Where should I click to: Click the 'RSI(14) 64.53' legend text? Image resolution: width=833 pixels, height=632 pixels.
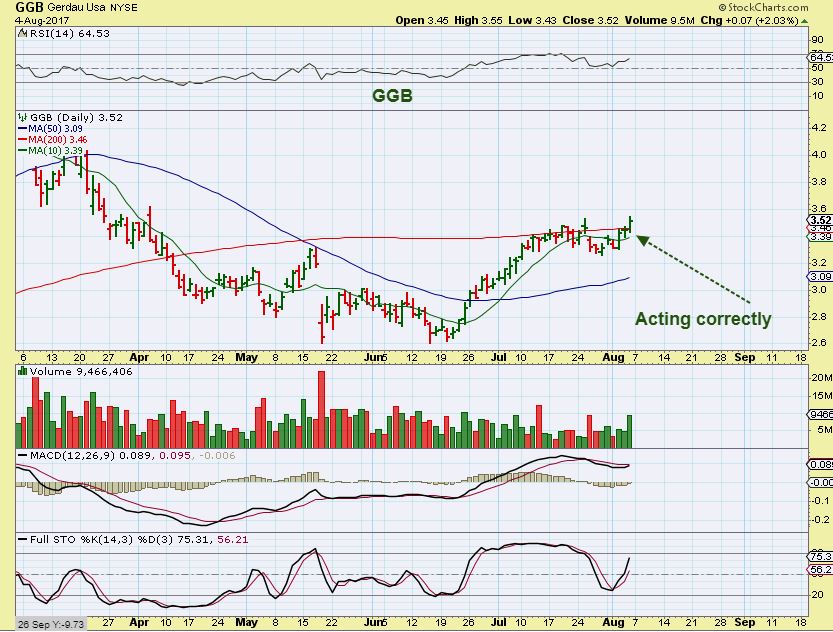click(70, 33)
